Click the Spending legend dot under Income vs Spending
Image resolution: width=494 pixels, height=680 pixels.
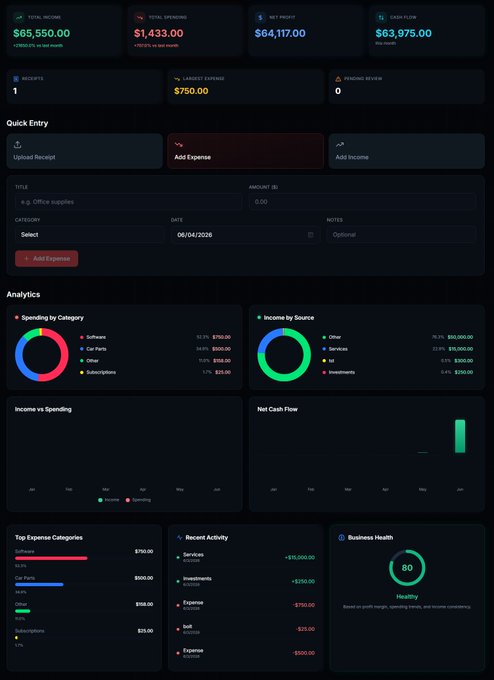(128, 500)
